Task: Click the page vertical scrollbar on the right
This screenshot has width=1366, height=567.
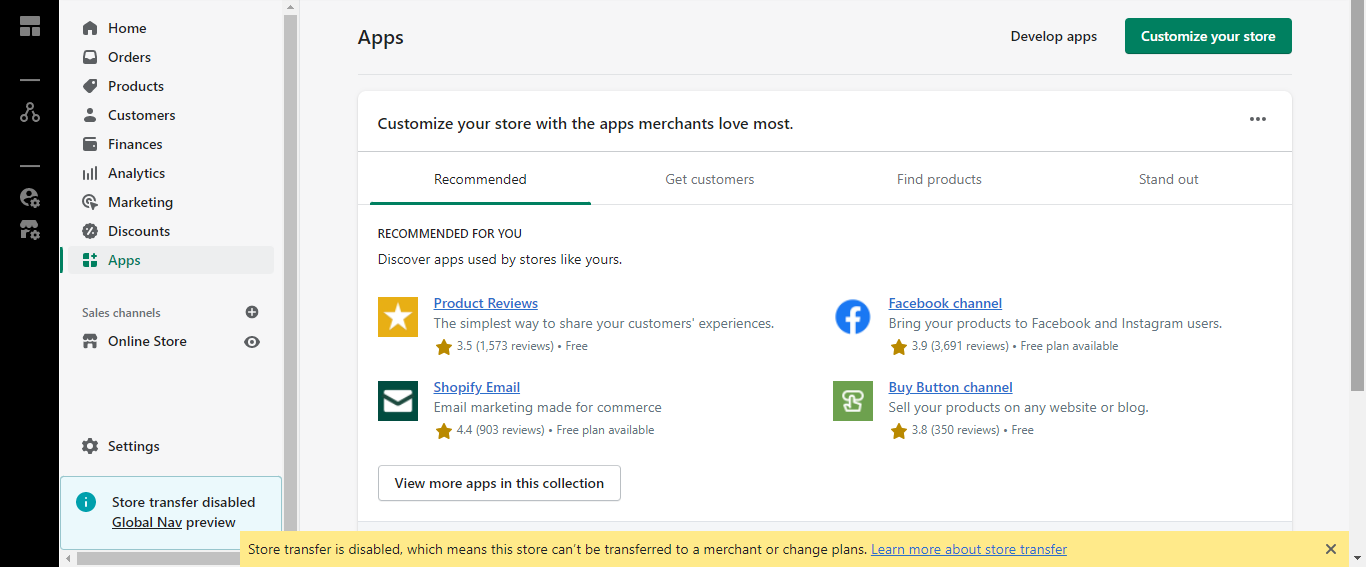Action: 1358,195
